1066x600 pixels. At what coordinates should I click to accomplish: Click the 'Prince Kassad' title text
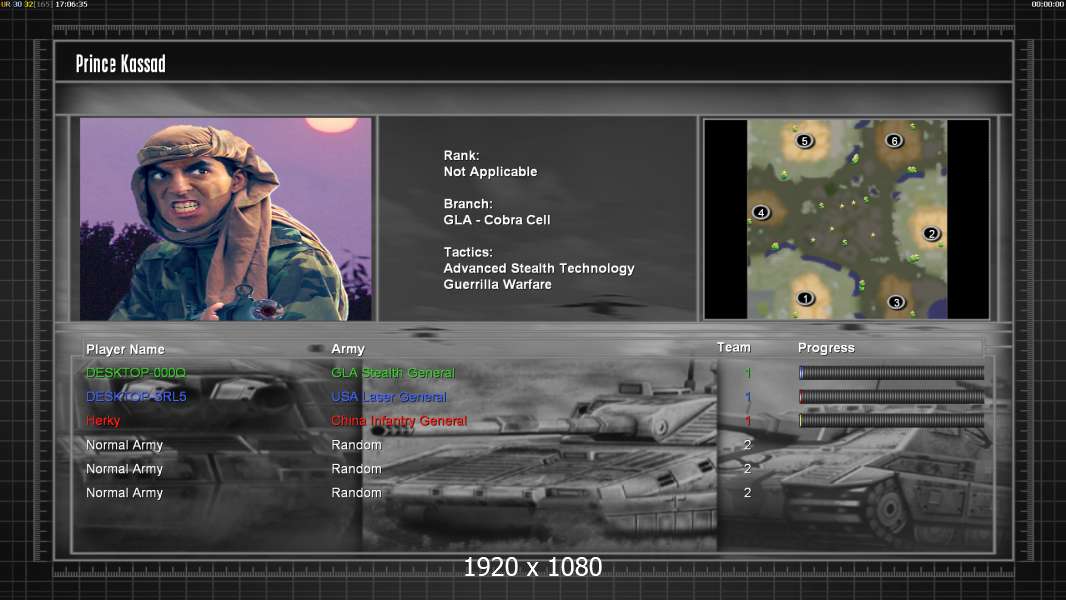tap(120, 64)
